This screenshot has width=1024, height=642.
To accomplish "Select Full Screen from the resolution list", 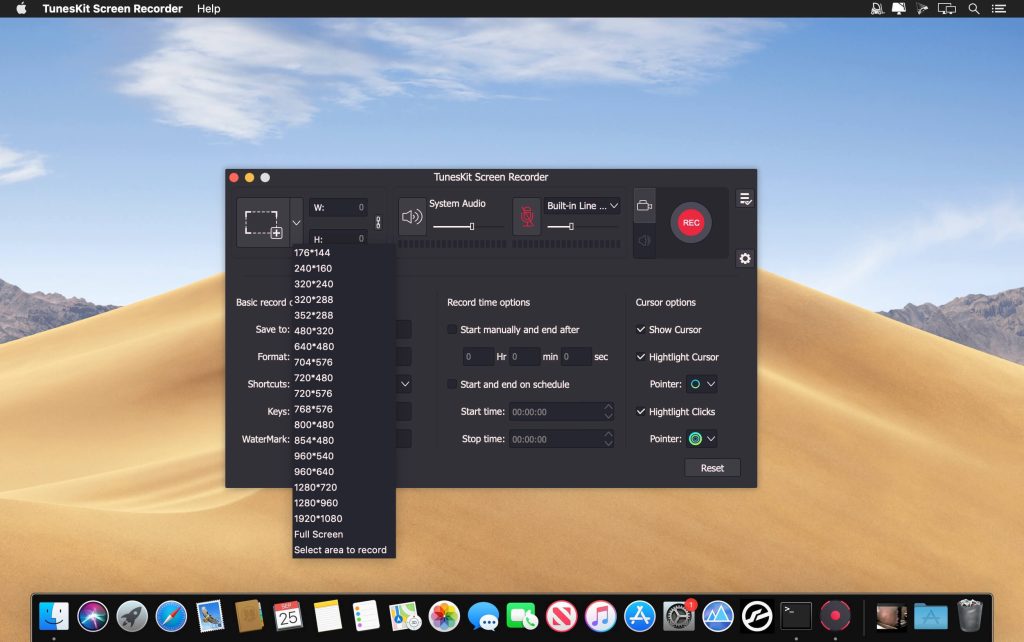I will click(320, 534).
